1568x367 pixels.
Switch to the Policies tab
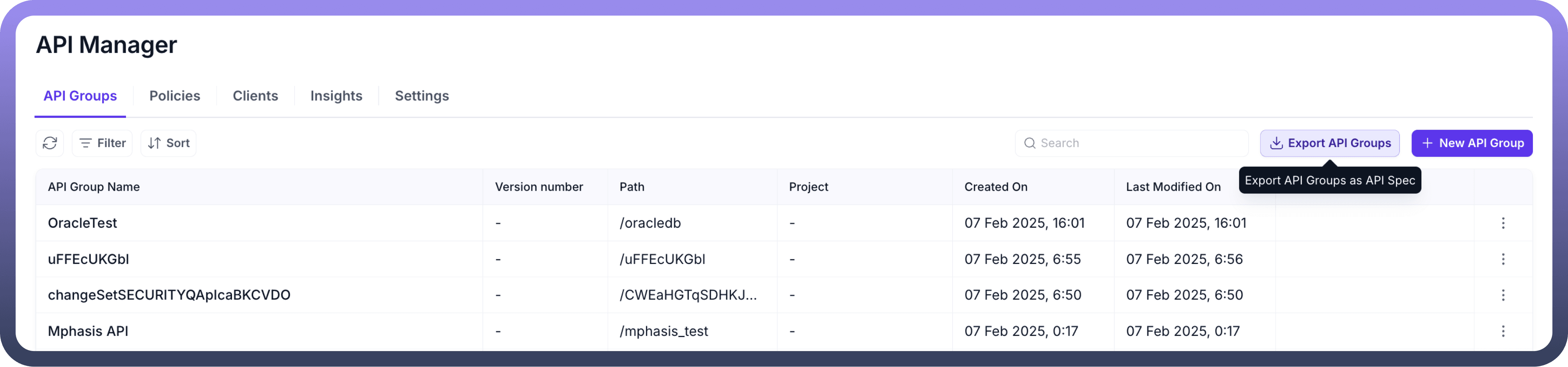point(175,96)
